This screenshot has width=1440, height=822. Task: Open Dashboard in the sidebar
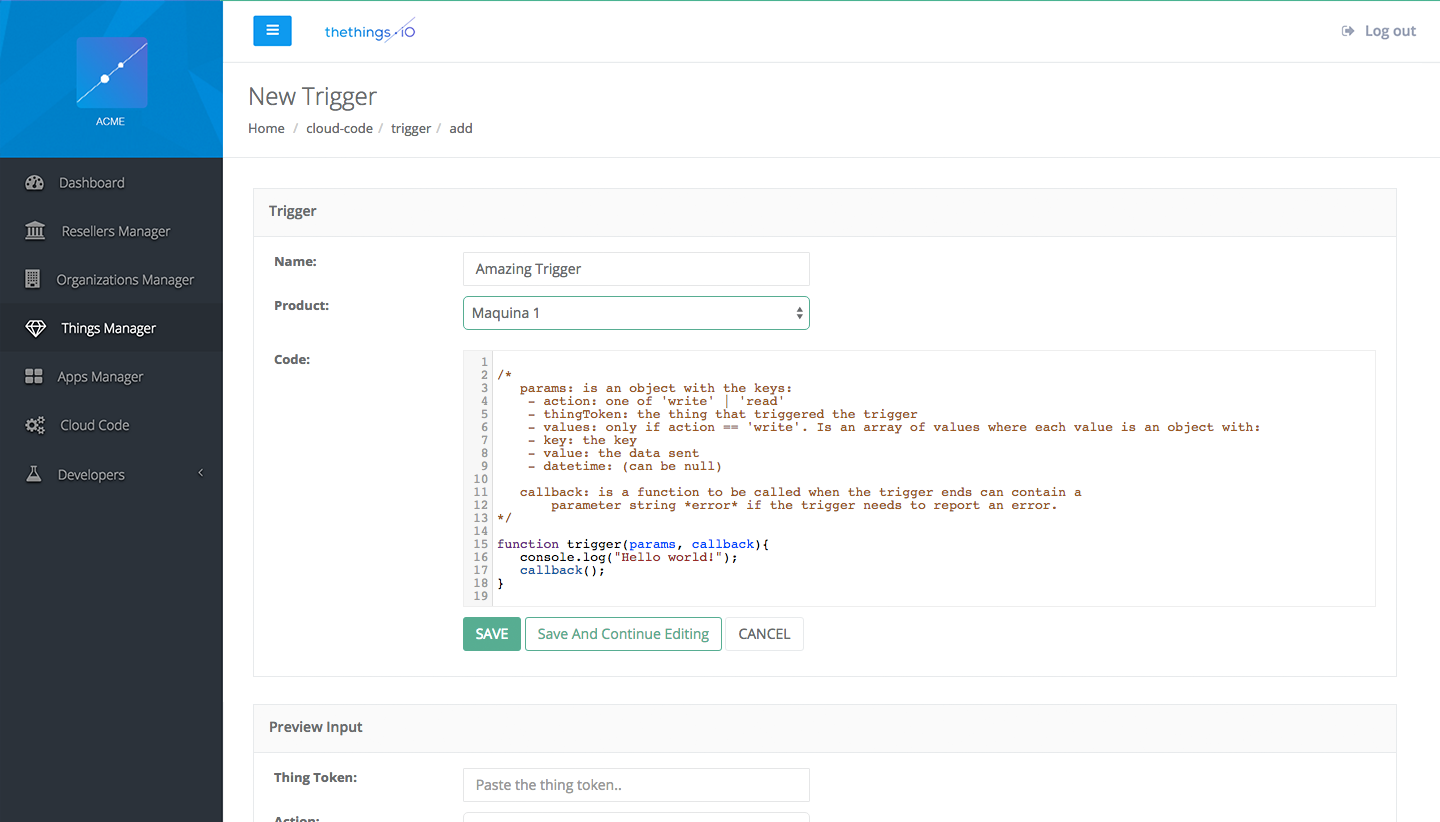point(111,183)
